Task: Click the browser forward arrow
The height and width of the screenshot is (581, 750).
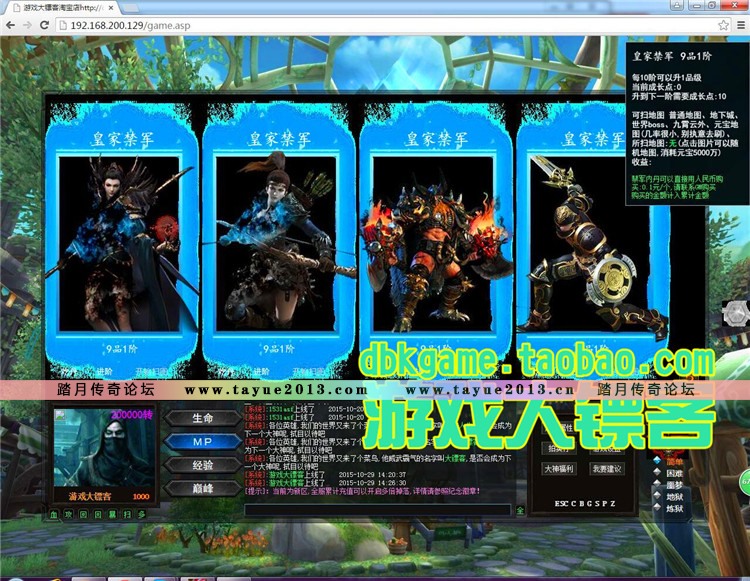Action: [27, 25]
